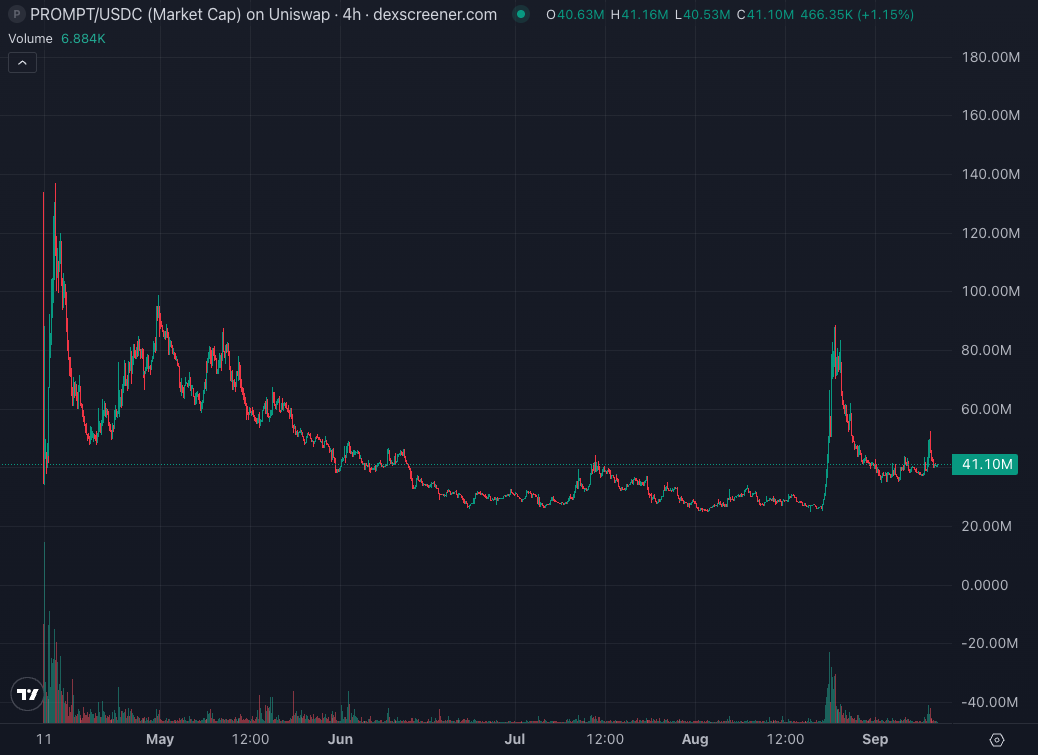Click the -20.00M price axis label
Viewport: 1038px width, 755px height.
(x=989, y=643)
